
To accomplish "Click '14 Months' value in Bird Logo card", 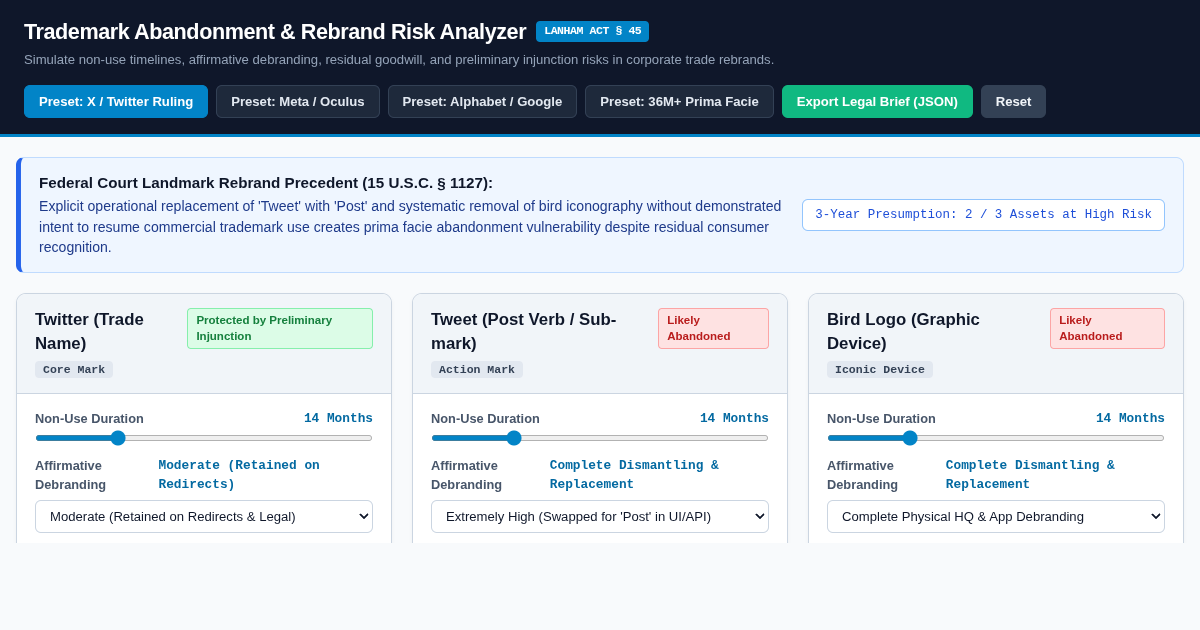I will click(x=1130, y=418).
